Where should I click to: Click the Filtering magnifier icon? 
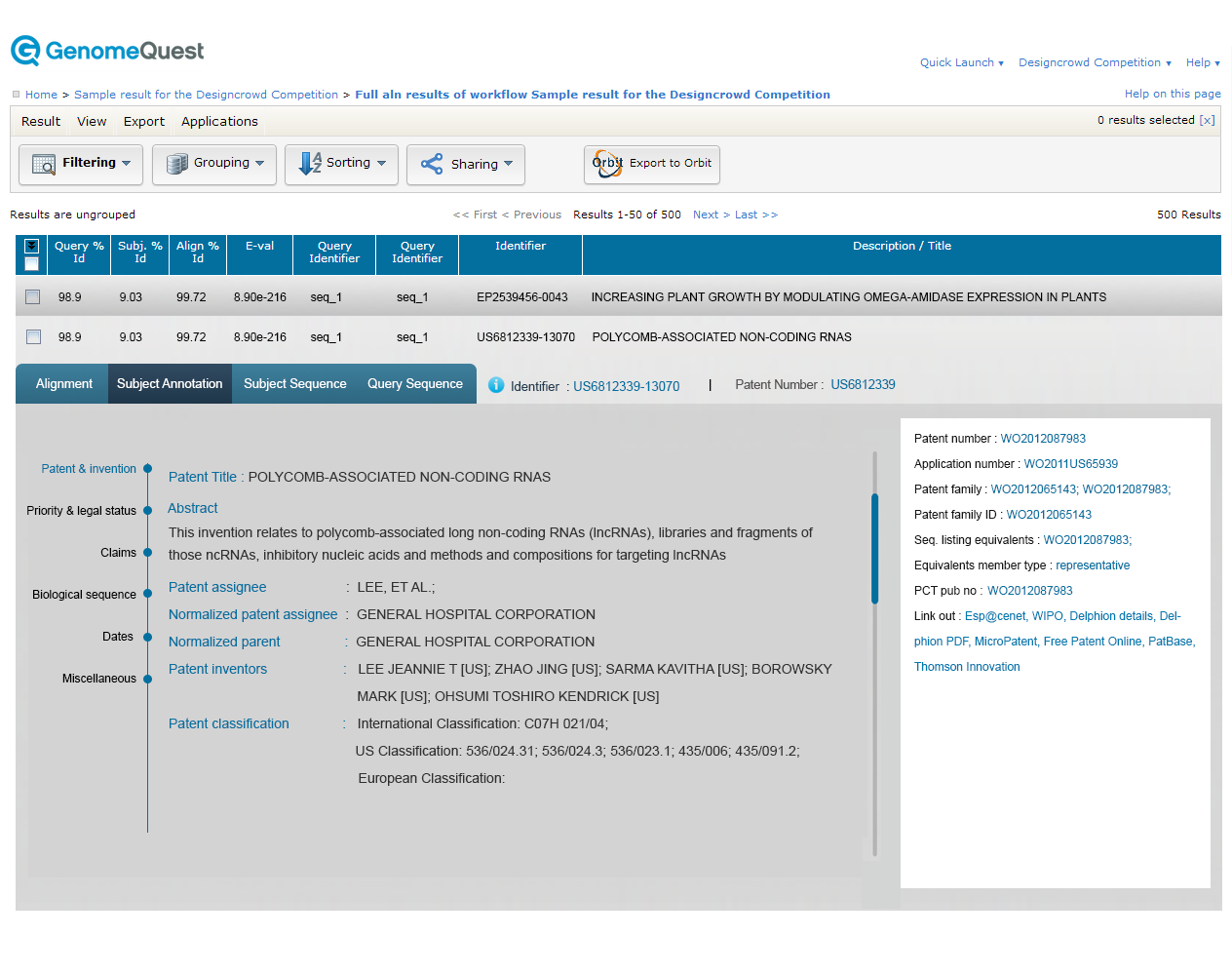pyautogui.click(x=44, y=164)
